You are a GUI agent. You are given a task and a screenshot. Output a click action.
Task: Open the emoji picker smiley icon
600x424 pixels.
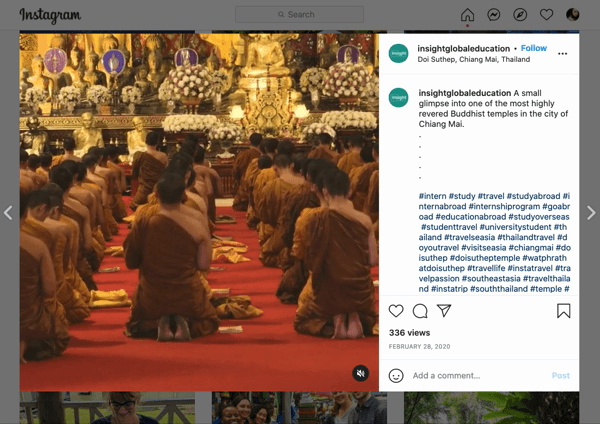(396, 375)
